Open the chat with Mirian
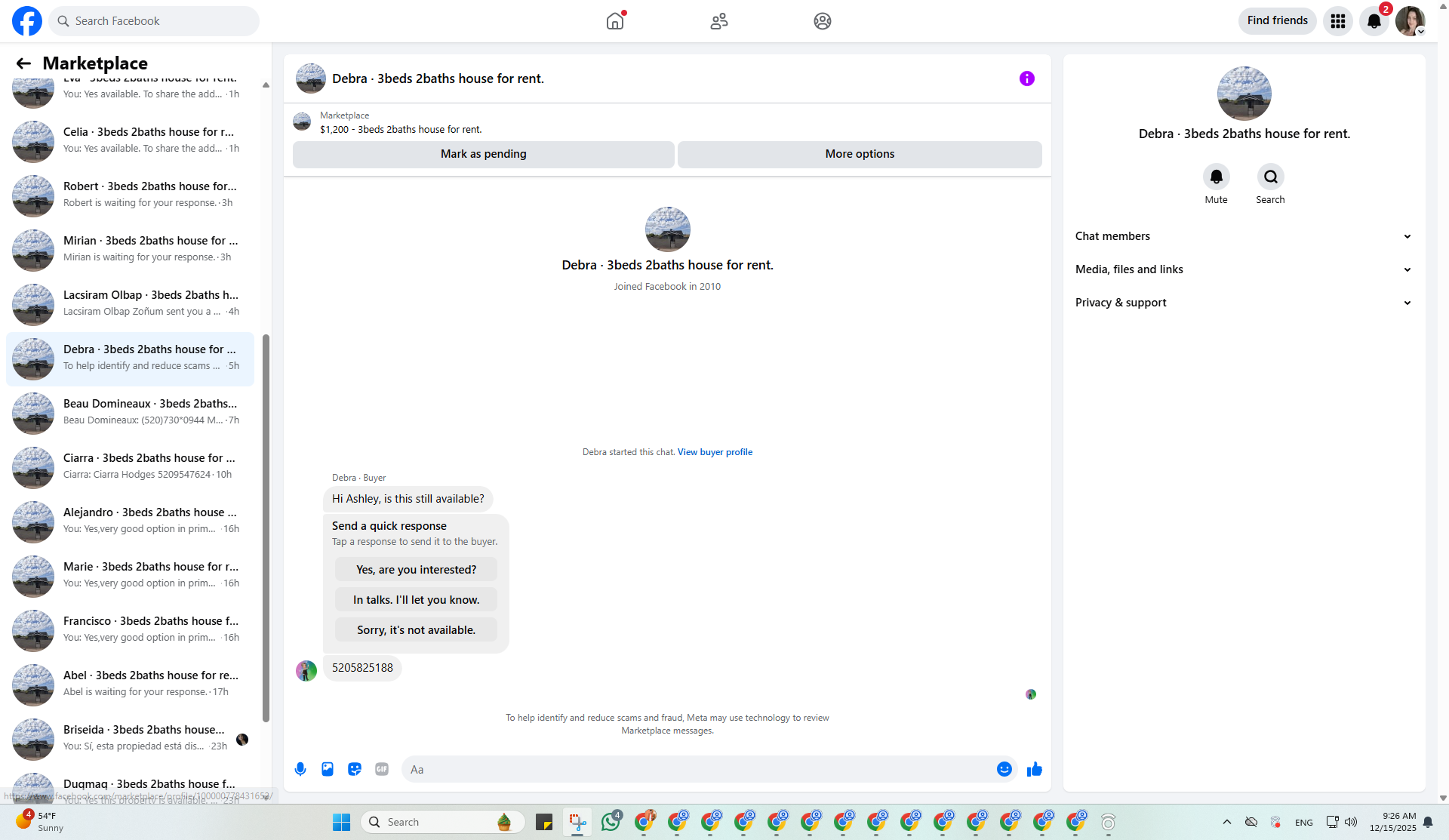 pyautogui.click(x=130, y=250)
